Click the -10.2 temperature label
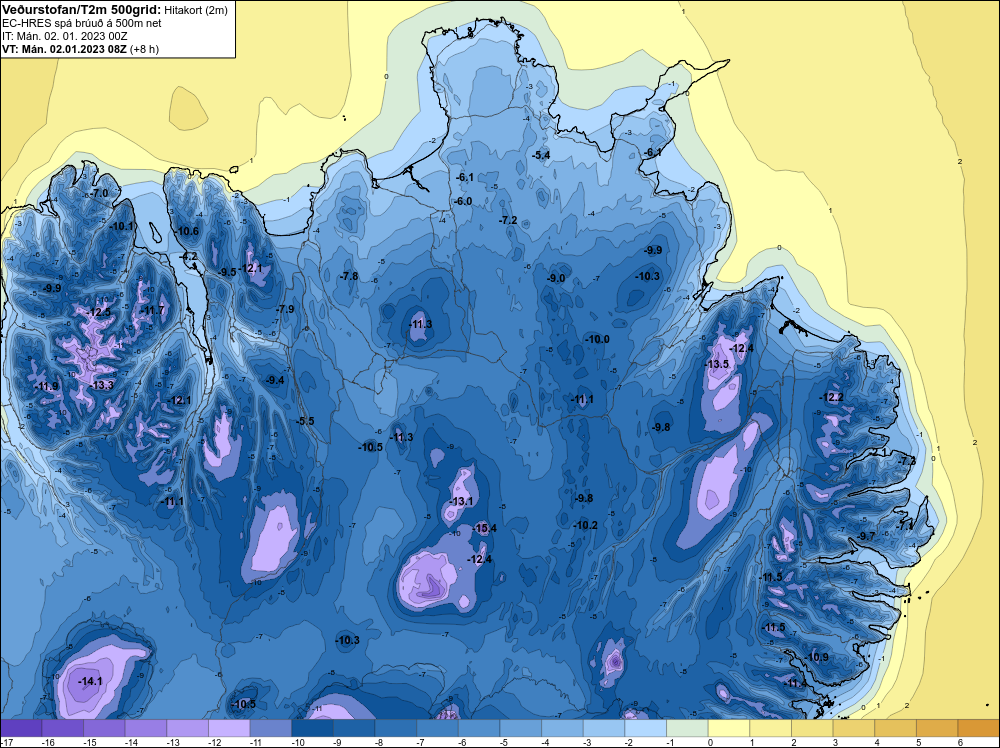This screenshot has height=748, width=1000. [585, 525]
